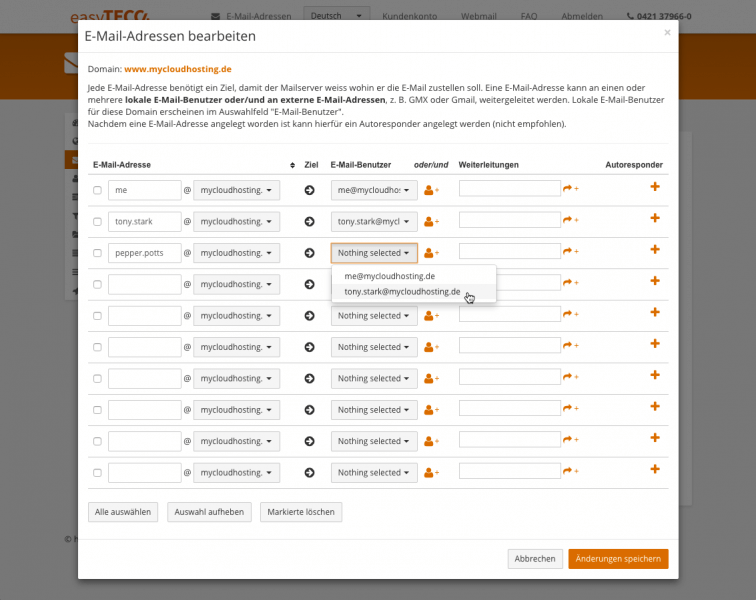756x600 pixels.
Task: Open Nothing selected dropdown in last row
Action: coord(374,473)
